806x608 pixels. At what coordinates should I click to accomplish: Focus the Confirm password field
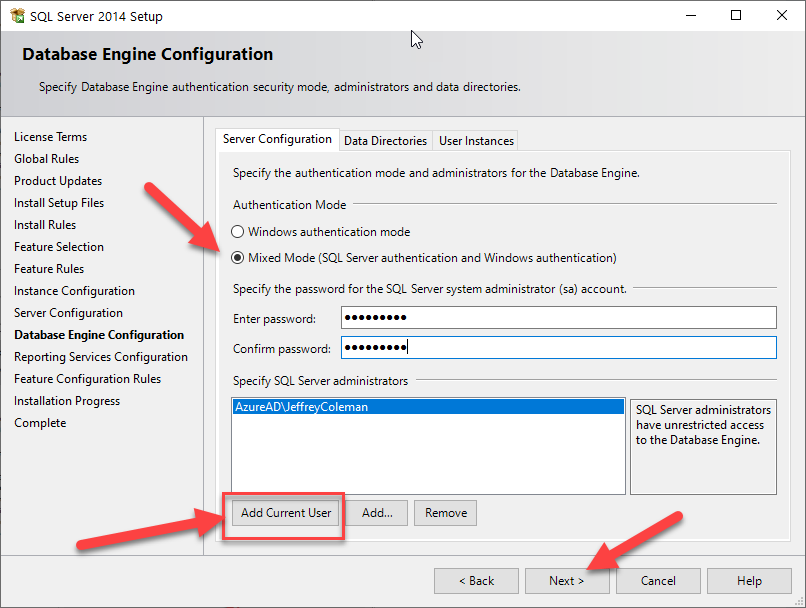[x=559, y=348]
